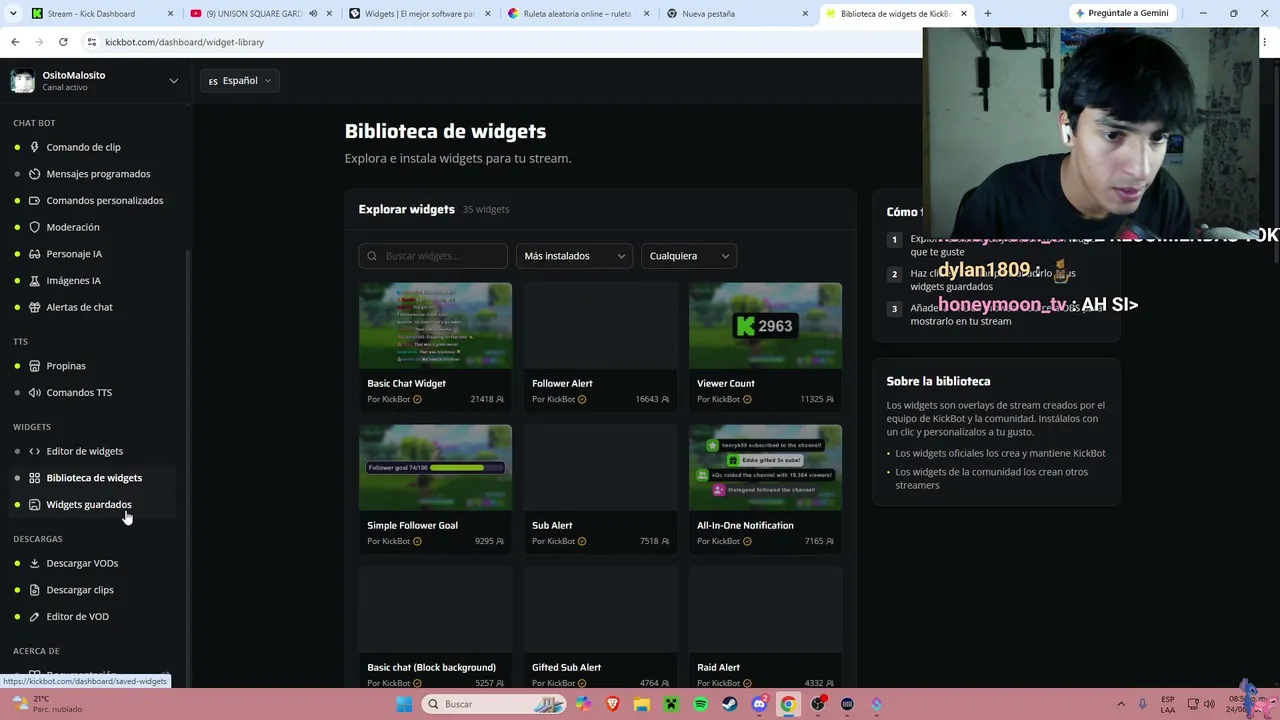
Task: Go to Comandos personalizados
Action: (104, 200)
